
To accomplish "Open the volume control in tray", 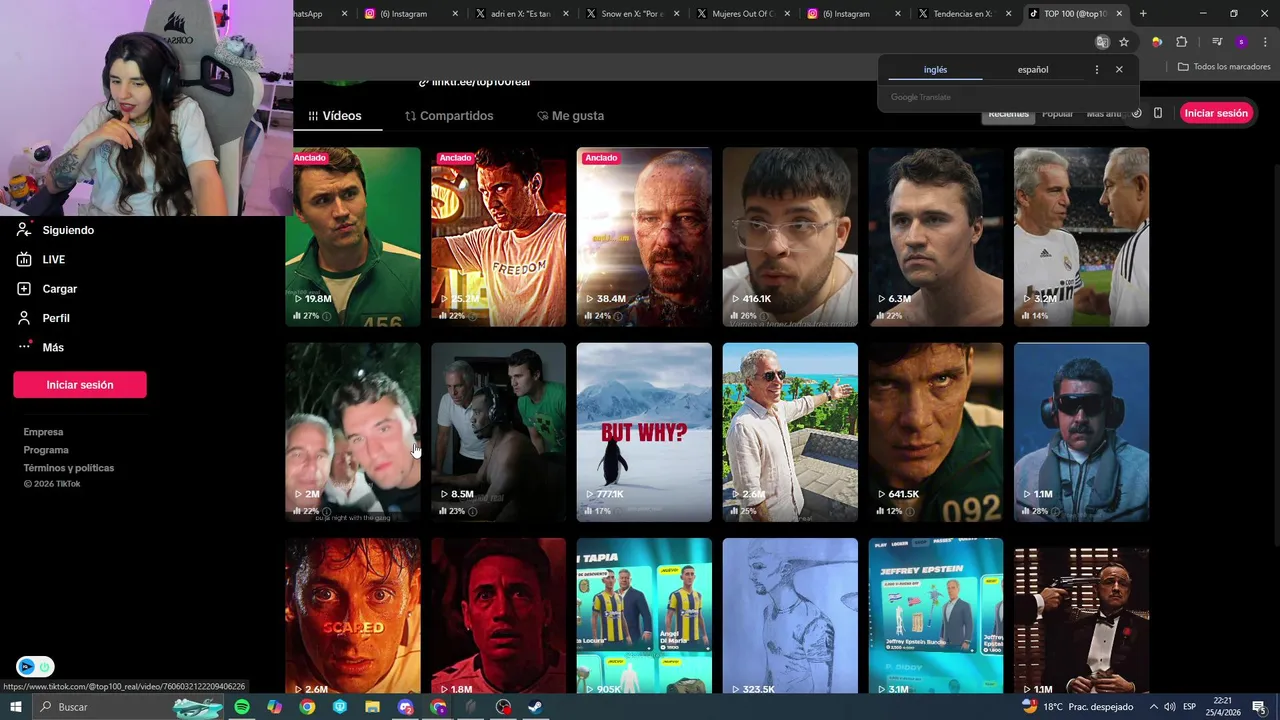I will click(1169, 707).
